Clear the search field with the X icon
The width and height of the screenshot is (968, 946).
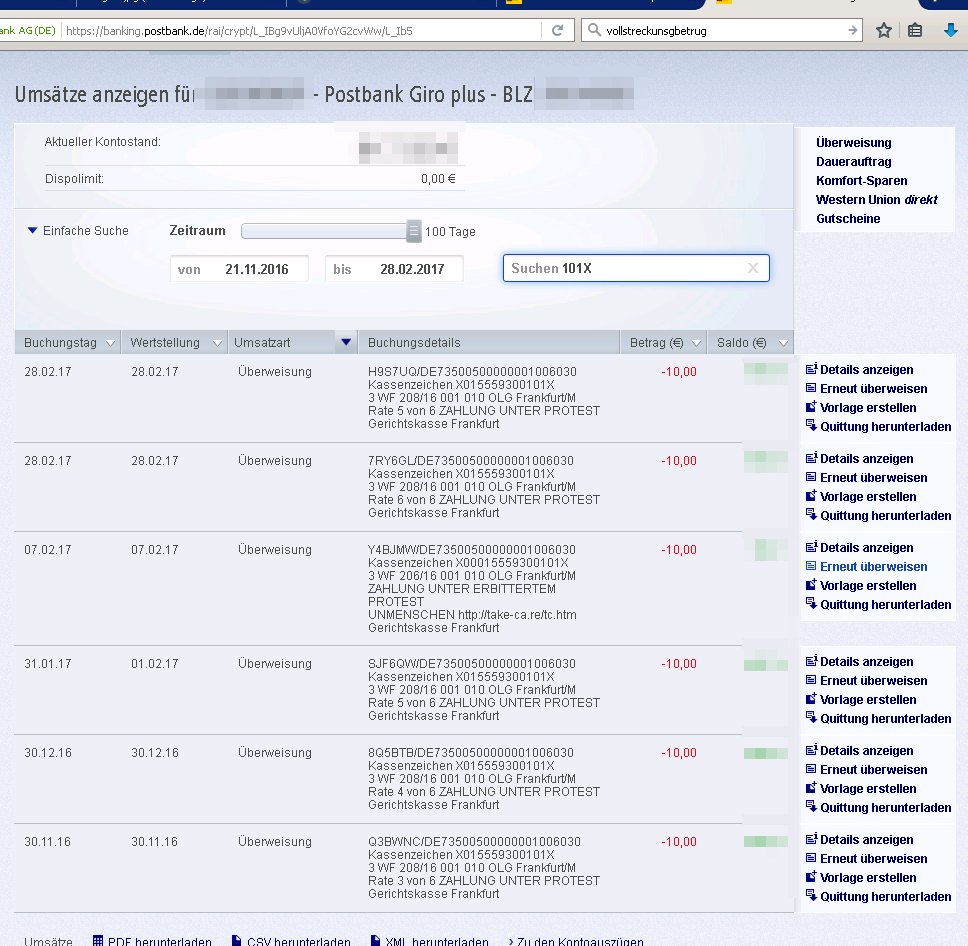[753, 268]
